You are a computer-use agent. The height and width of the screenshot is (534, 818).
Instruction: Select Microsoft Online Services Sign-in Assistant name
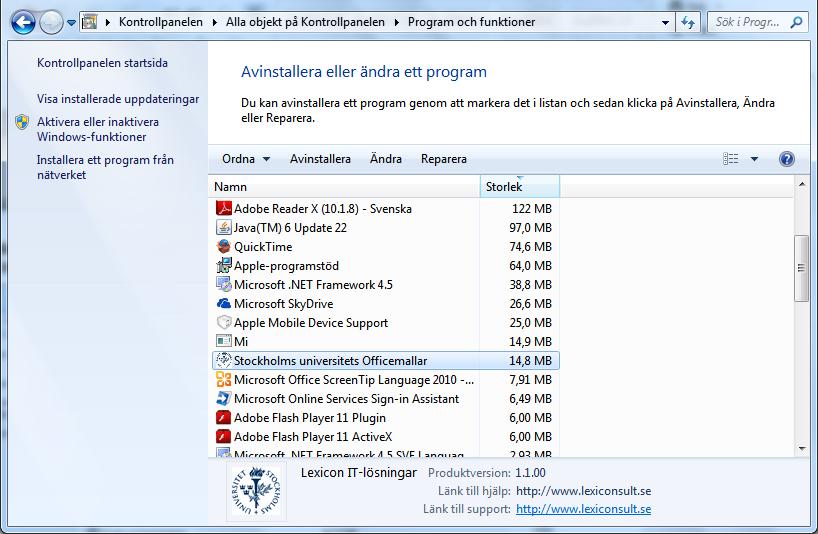point(346,399)
